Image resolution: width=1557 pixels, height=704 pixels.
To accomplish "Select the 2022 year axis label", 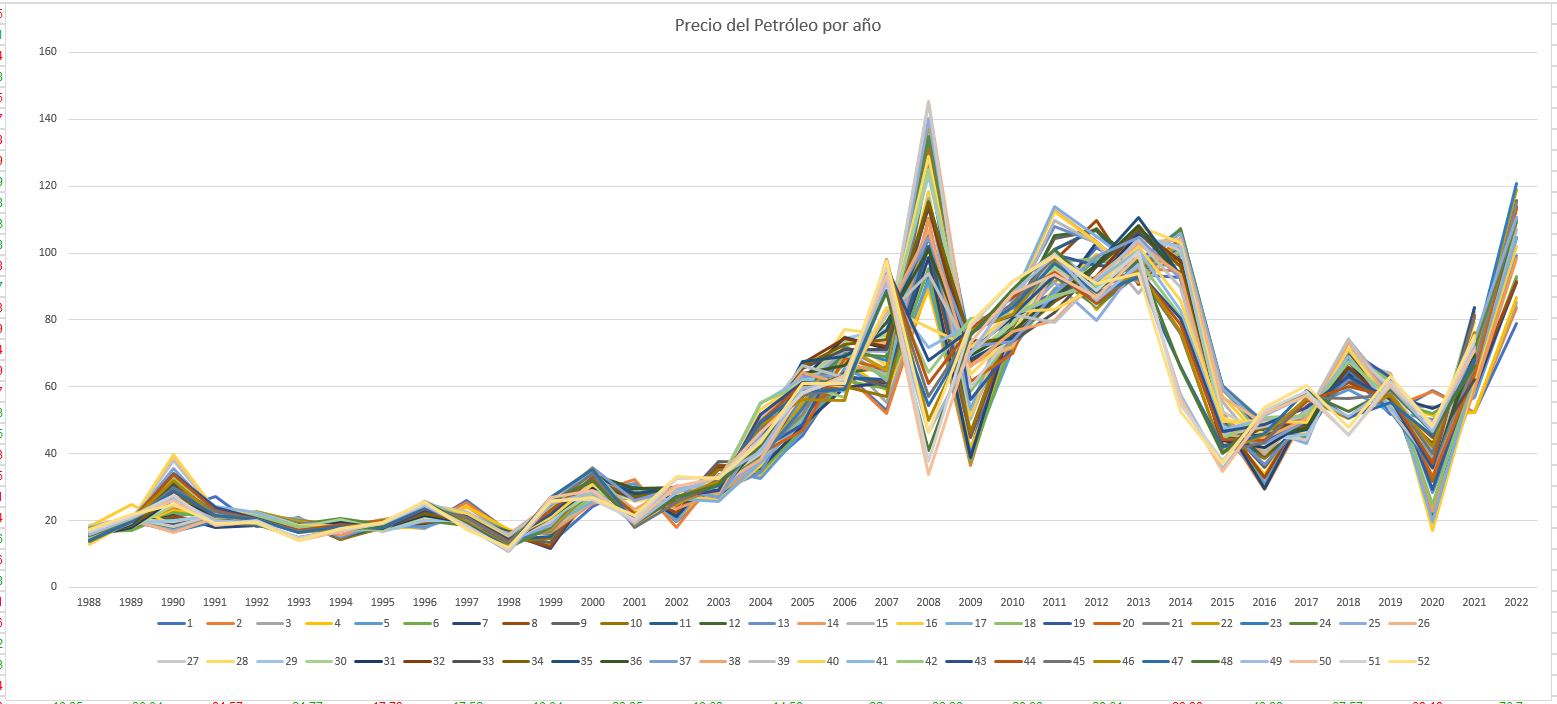I will point(1515,603).
